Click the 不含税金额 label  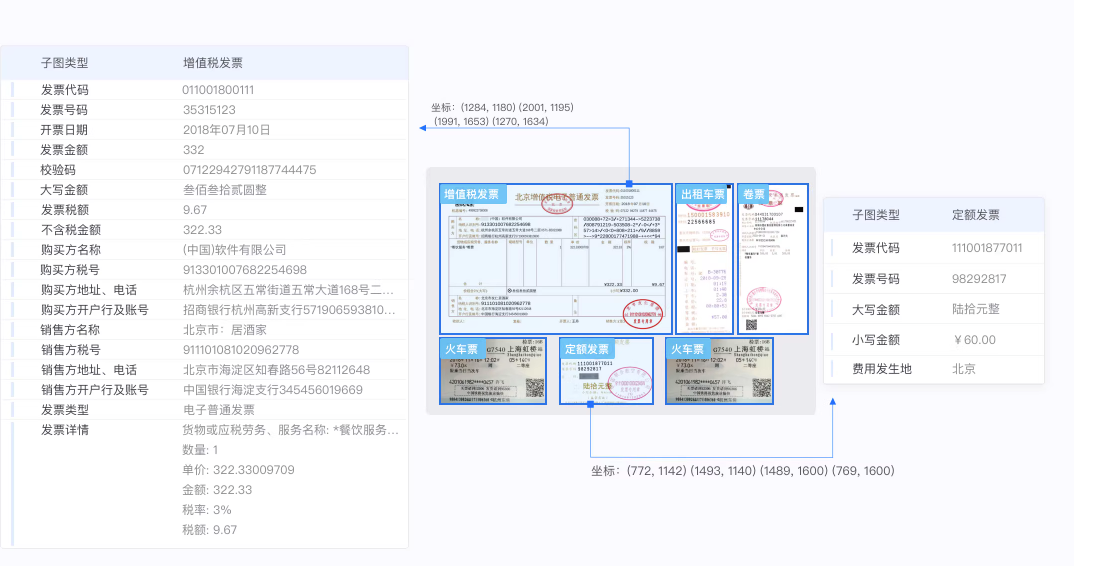tap(70, 230)
